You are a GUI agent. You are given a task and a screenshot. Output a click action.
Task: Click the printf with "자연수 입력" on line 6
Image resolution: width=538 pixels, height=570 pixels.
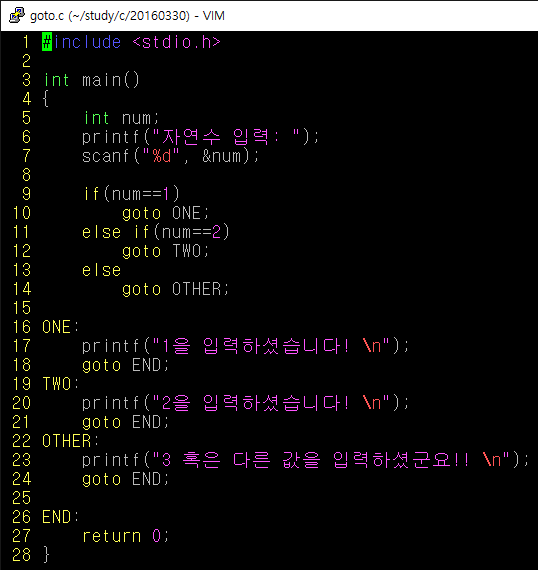click(200, 137)
